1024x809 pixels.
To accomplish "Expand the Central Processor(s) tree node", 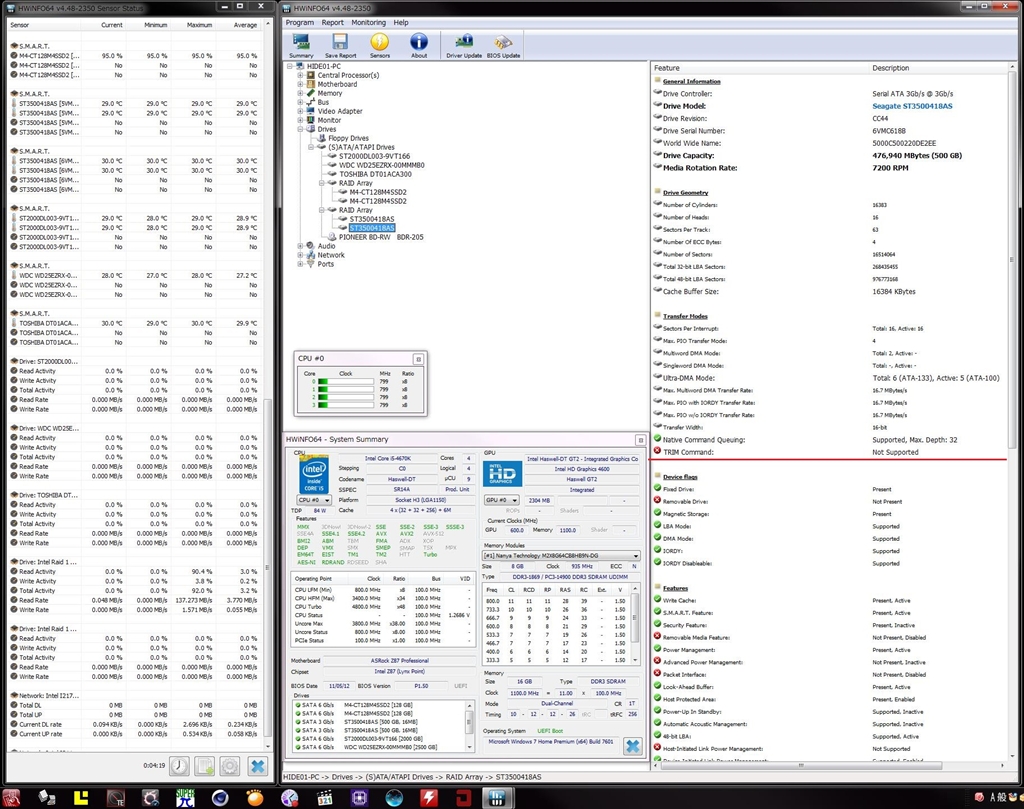I will tap(300, 75).
